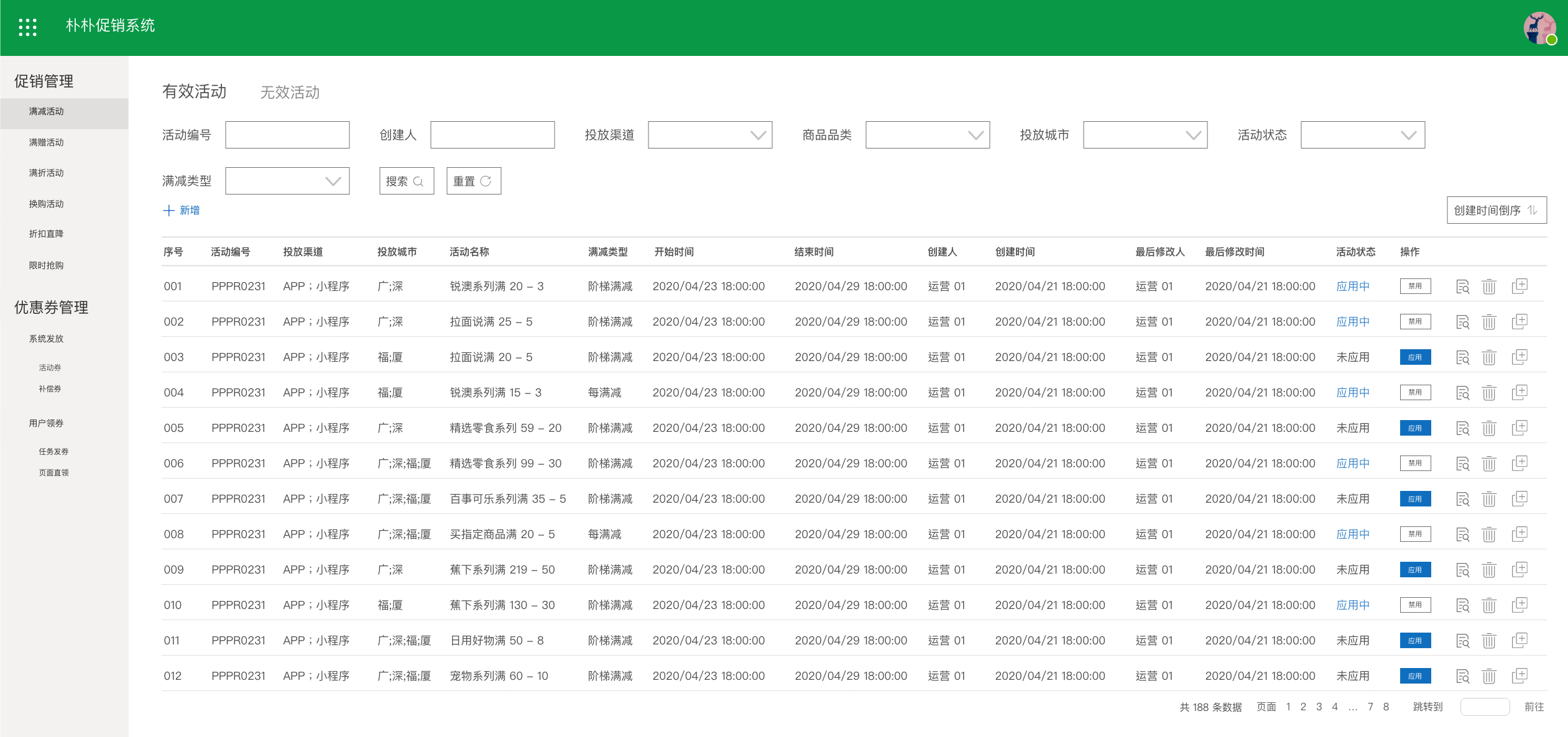Open the app grid menu icon

[x=27, y=27]
